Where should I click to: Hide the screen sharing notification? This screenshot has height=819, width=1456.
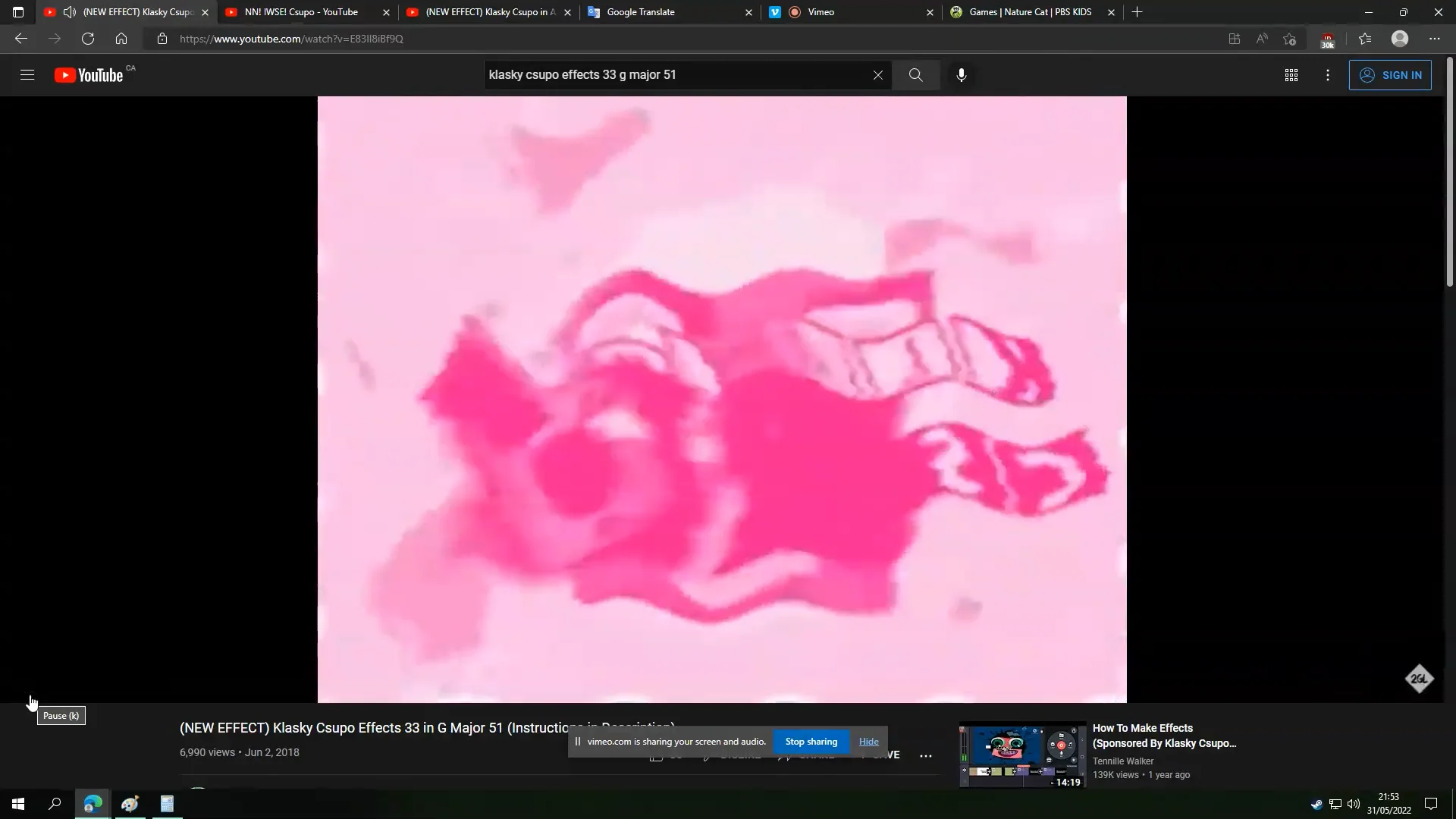pyautogui.click(x=868, y=742)
